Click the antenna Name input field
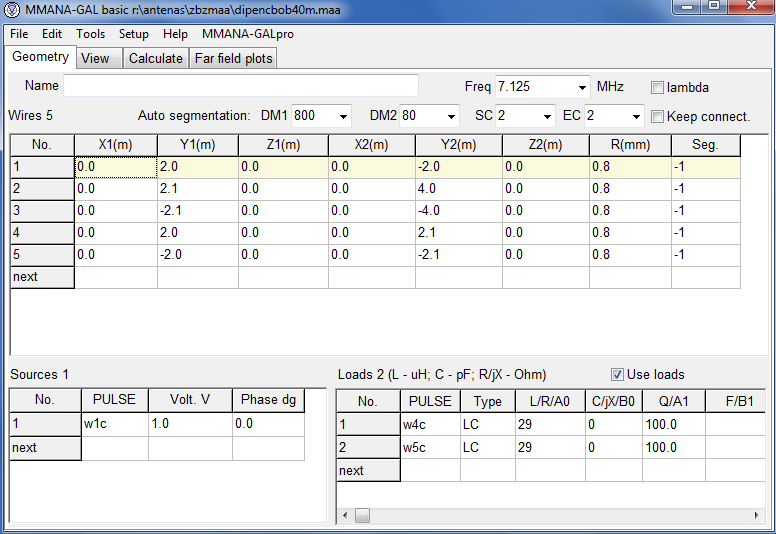The height and width of the screenshot is (534, 776). [240, 86]
